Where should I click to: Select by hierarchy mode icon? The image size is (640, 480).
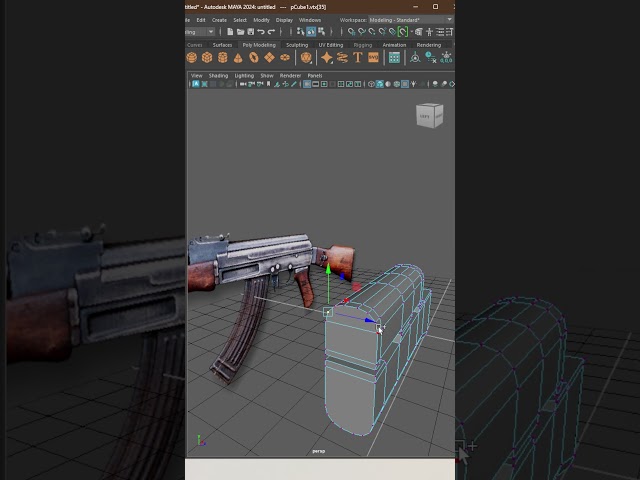point(300,31)
